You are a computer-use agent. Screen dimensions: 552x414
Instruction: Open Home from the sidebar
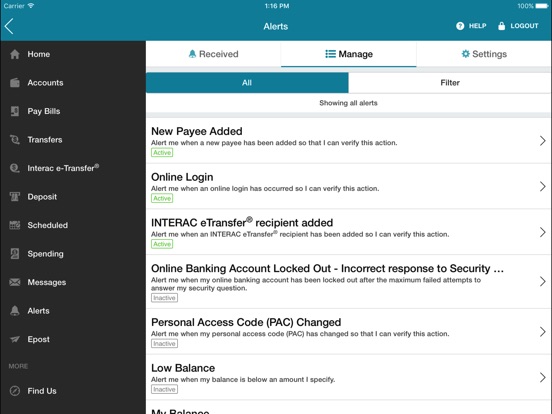pyautogui.click(x=73, y=54)
